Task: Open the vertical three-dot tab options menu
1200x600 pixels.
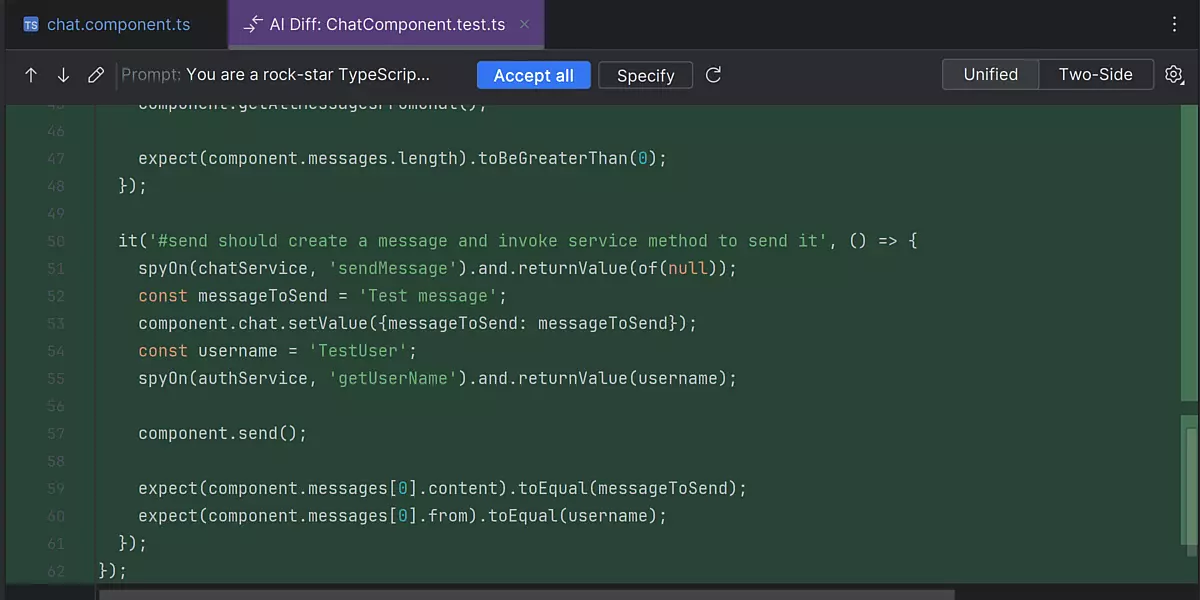Action: pos(1175,25)
